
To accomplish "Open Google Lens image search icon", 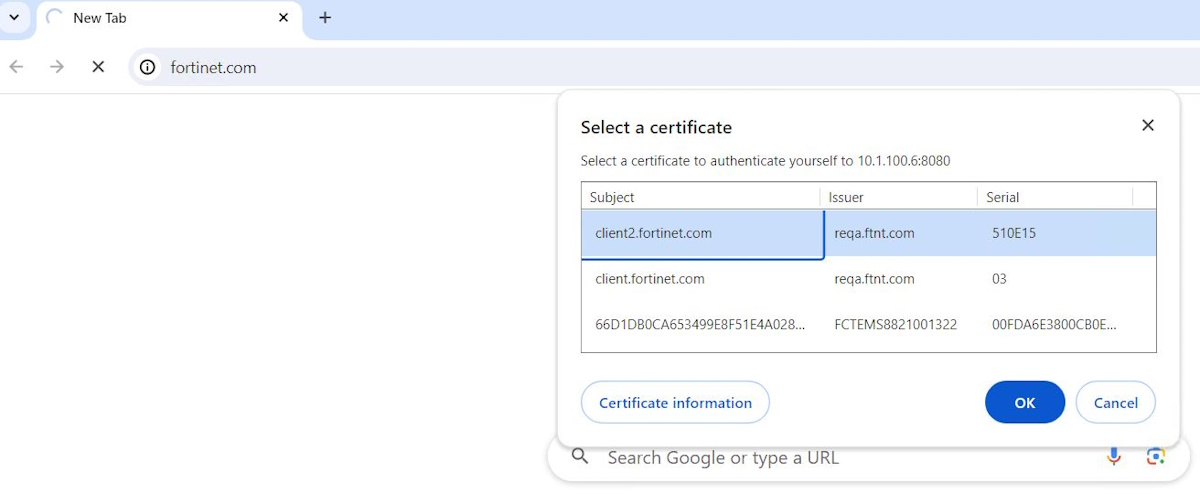I will 1156,457.
